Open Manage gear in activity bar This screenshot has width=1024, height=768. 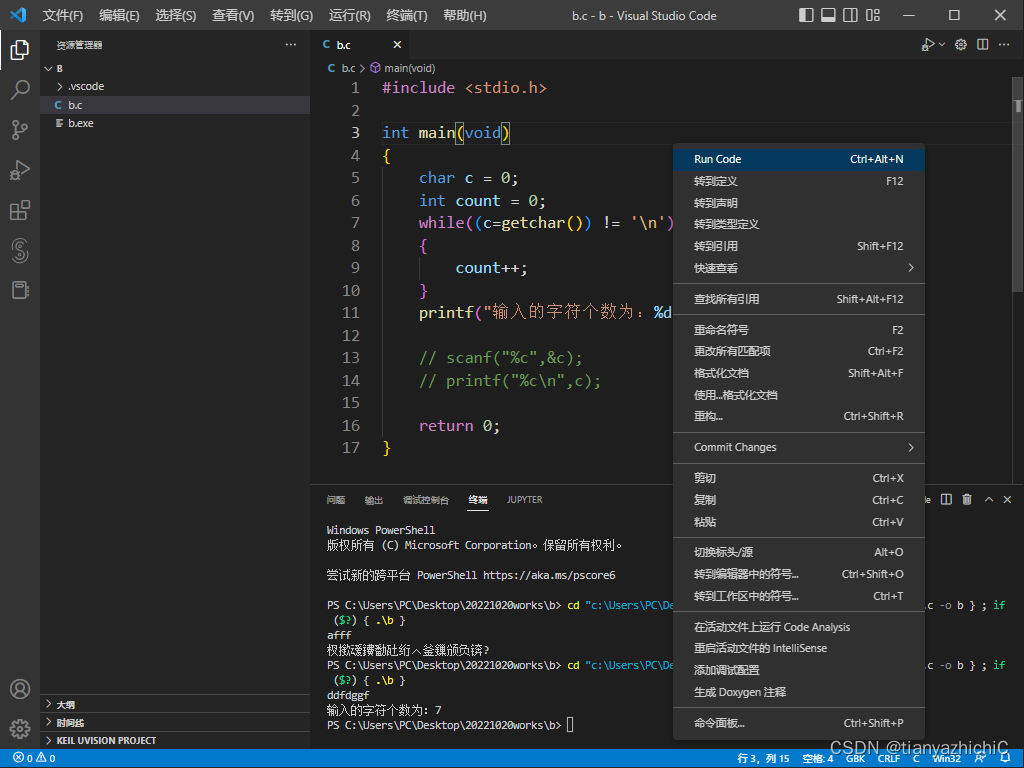click(x=20, y=728)
